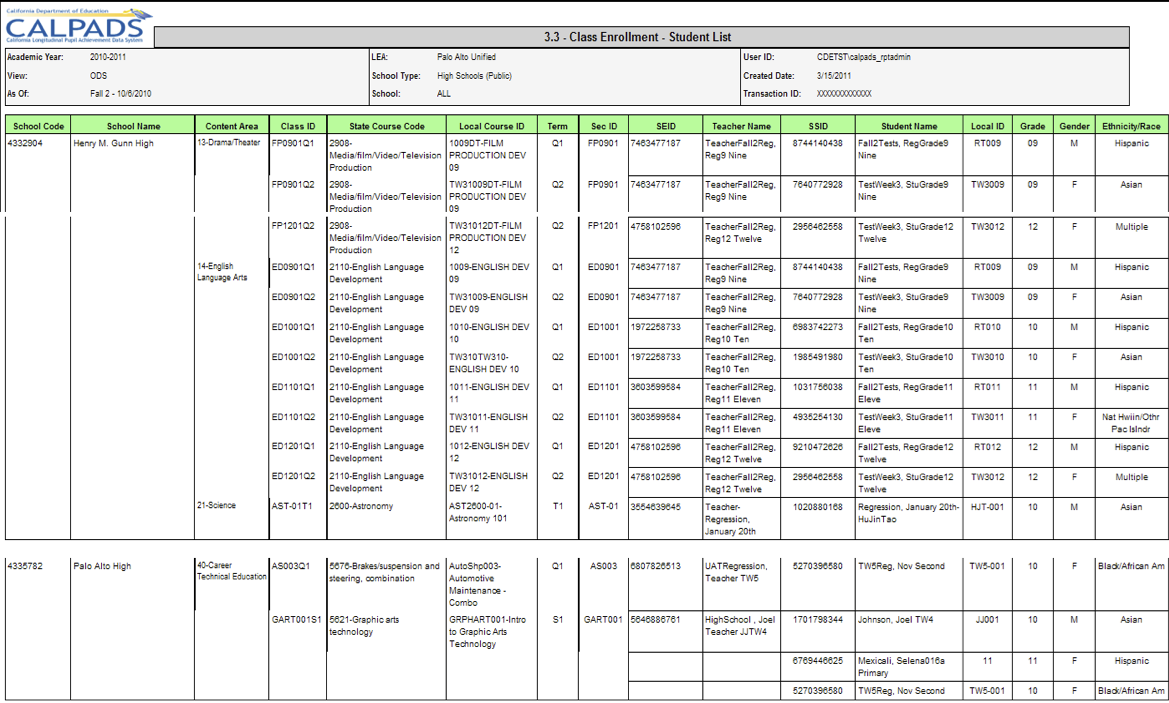
Task: Select class ID GART001S1
Action: 297,620
